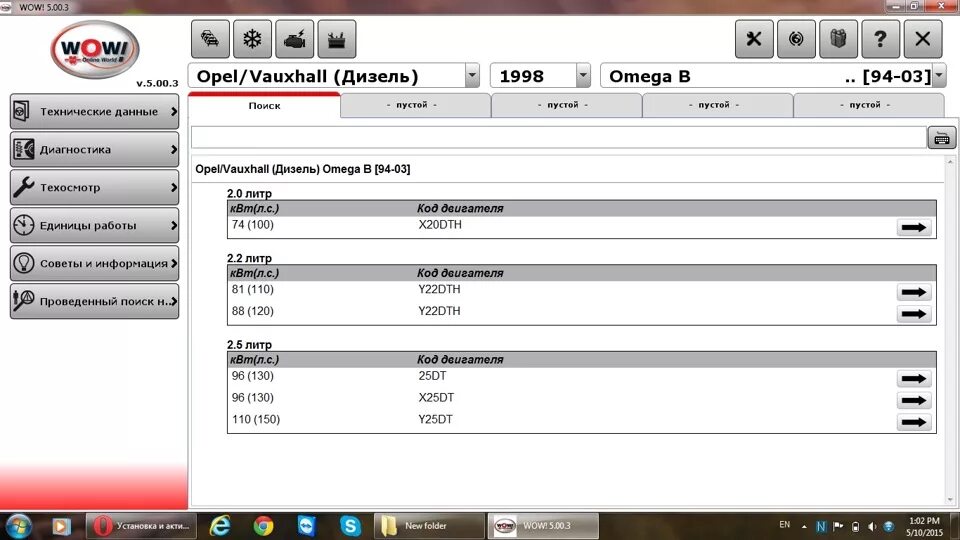Open Технические данные menu
The width and height of the screenshot is (960, 540).
tap(95, 111)
